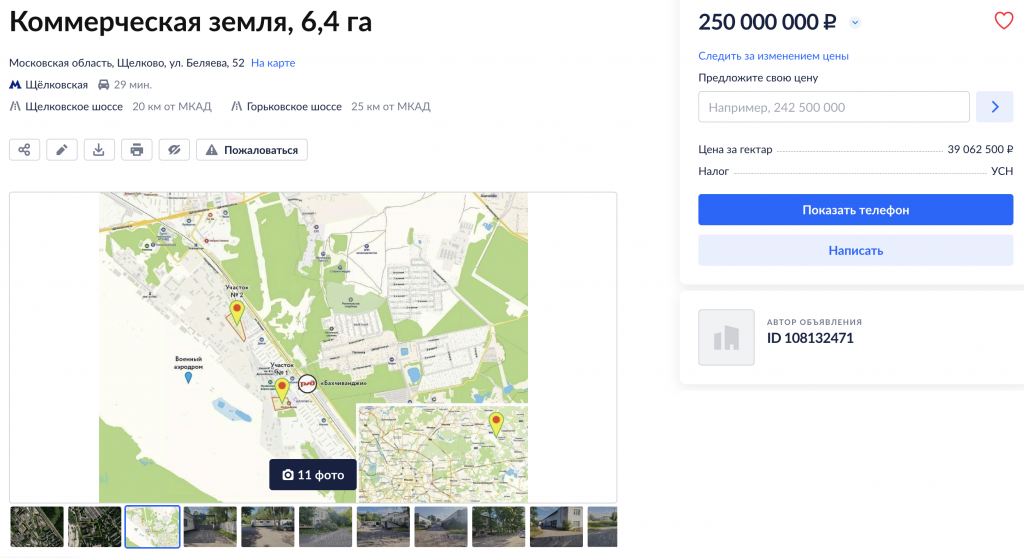Click the Показать телефон button
This screenshot has height=558, width=1024.
point(855,210)
